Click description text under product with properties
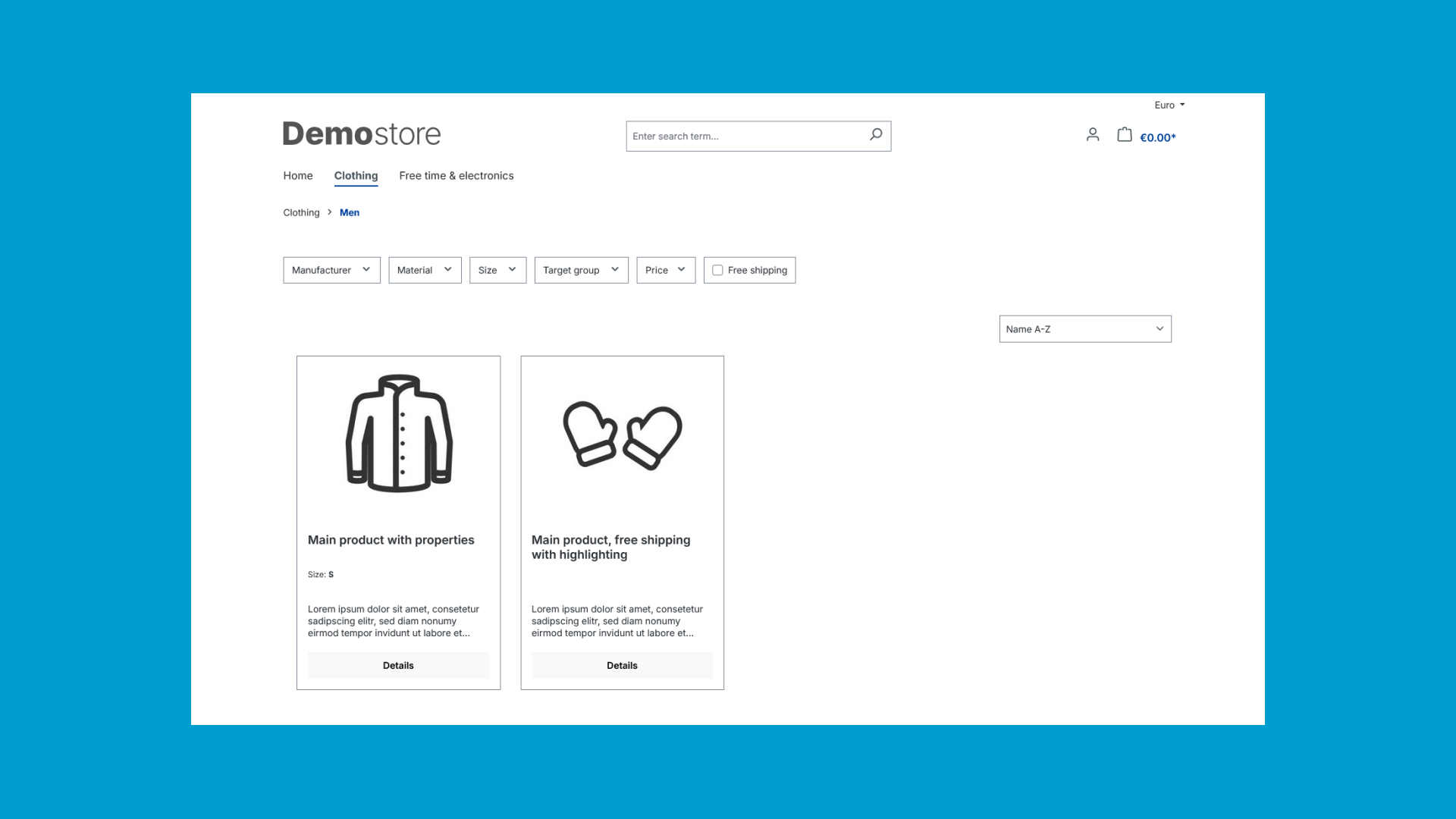The width and height of the screenshot is (1456, 819). pyautogui.click(x=394, y=621)
